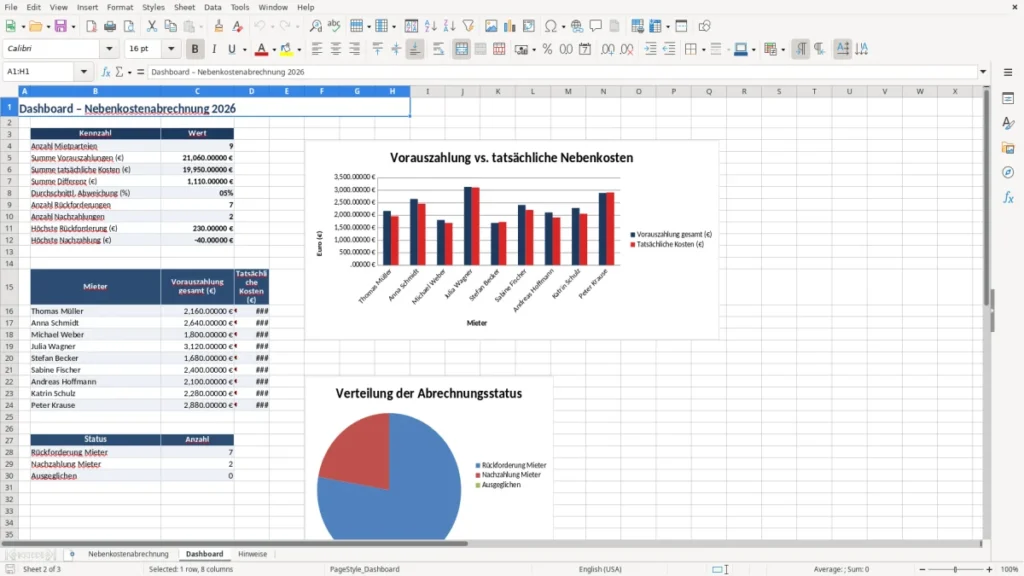Click the Formula equals sign button
The height and width of the screenshot is (576, 1024).
(140, 72)
